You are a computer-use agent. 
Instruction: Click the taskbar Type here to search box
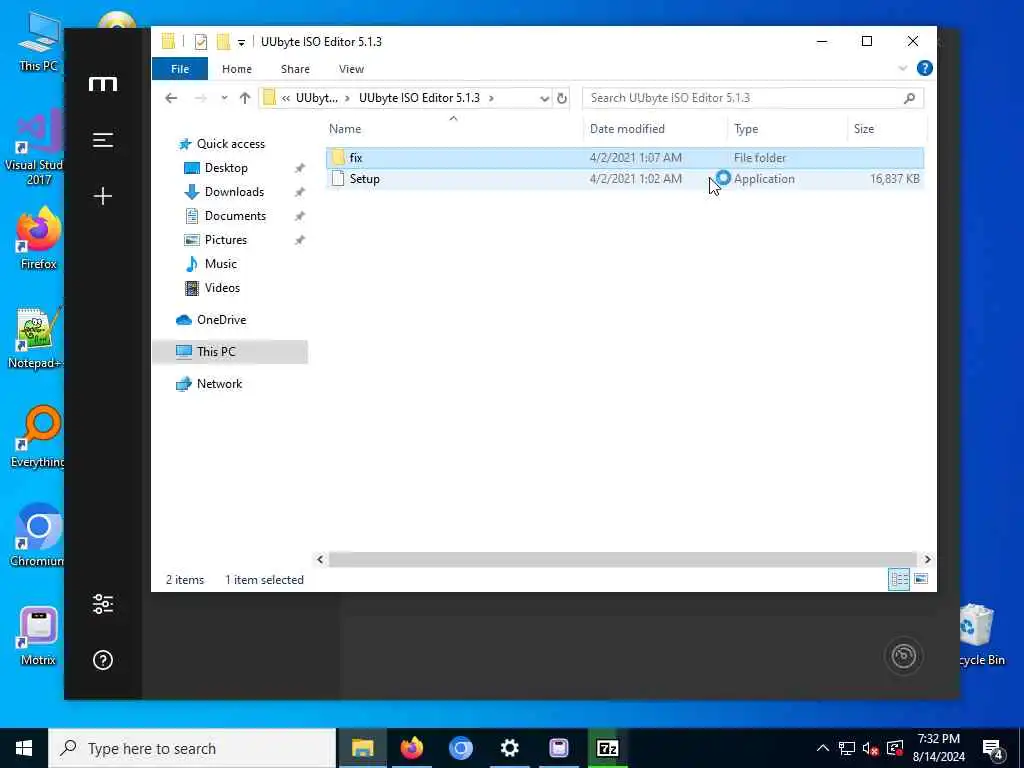point(193,748)
